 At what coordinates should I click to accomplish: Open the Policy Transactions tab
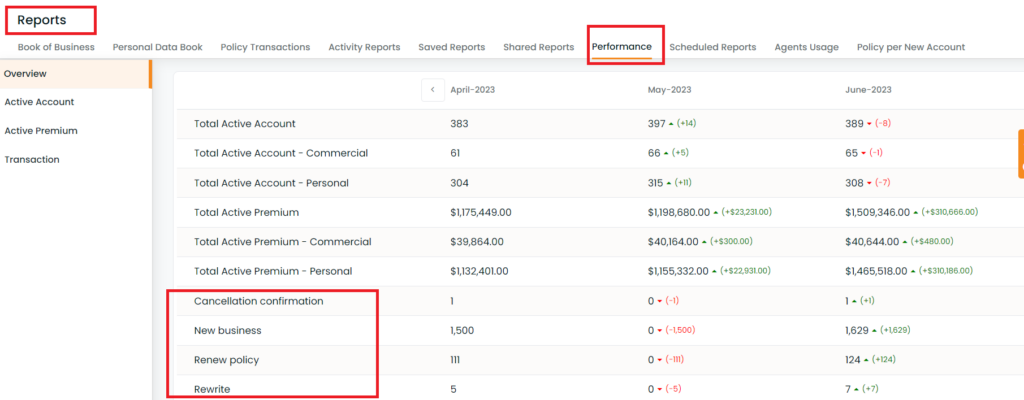point(265,47)
